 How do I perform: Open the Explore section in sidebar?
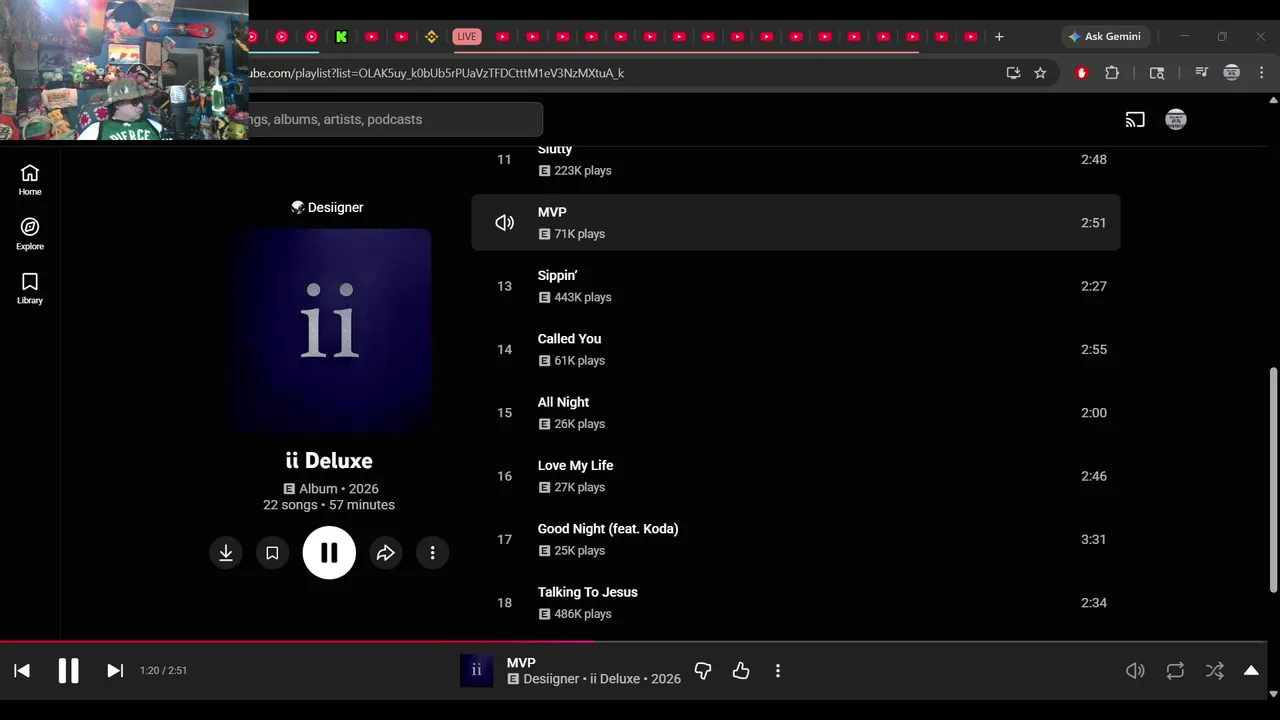click(x=30, y=234)
